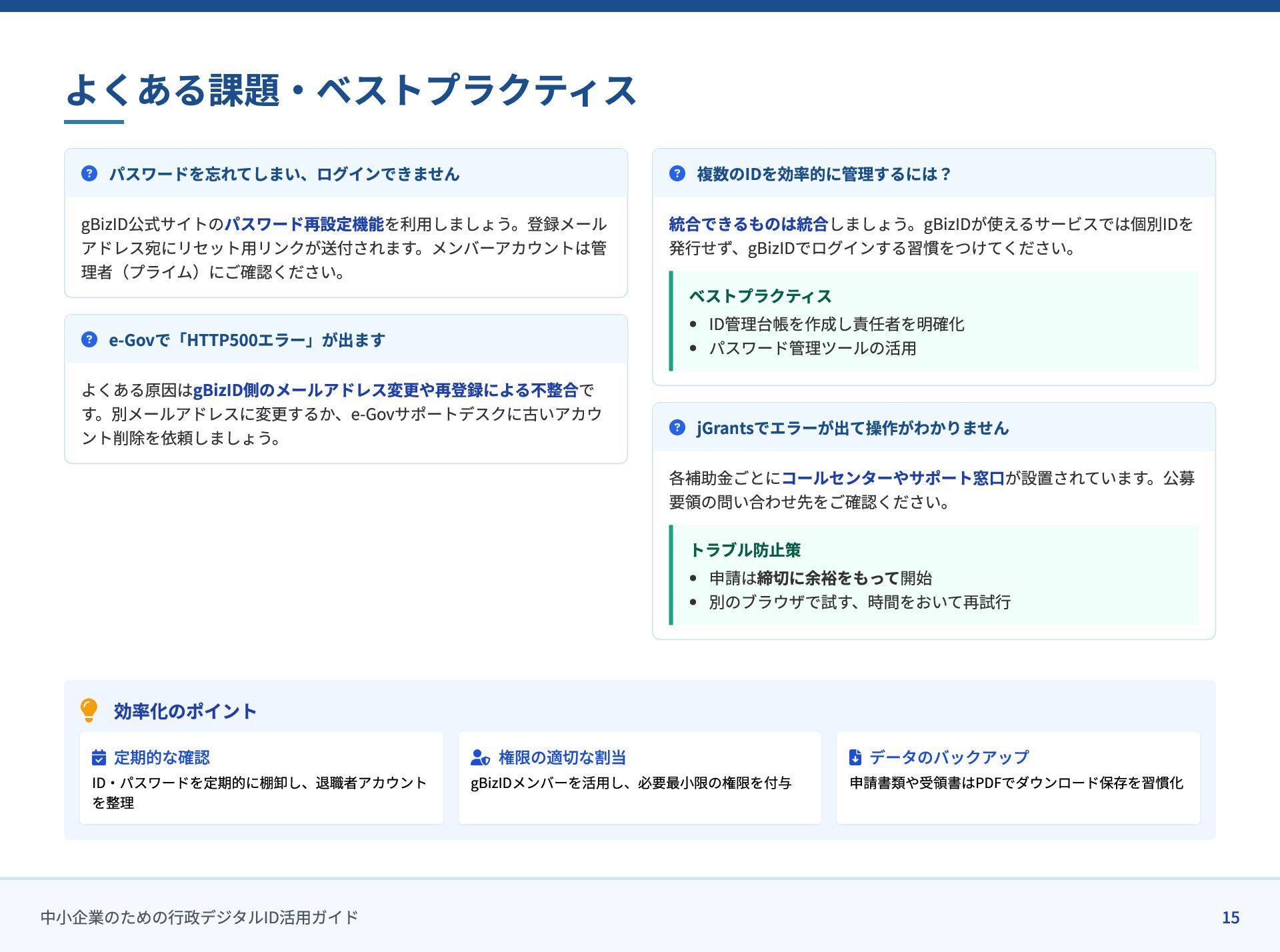Click text 要領の問い合わせ先をご確認ください
This screenshot has width=1280, height=952.
pyautogui.click(x=809, y=502)
